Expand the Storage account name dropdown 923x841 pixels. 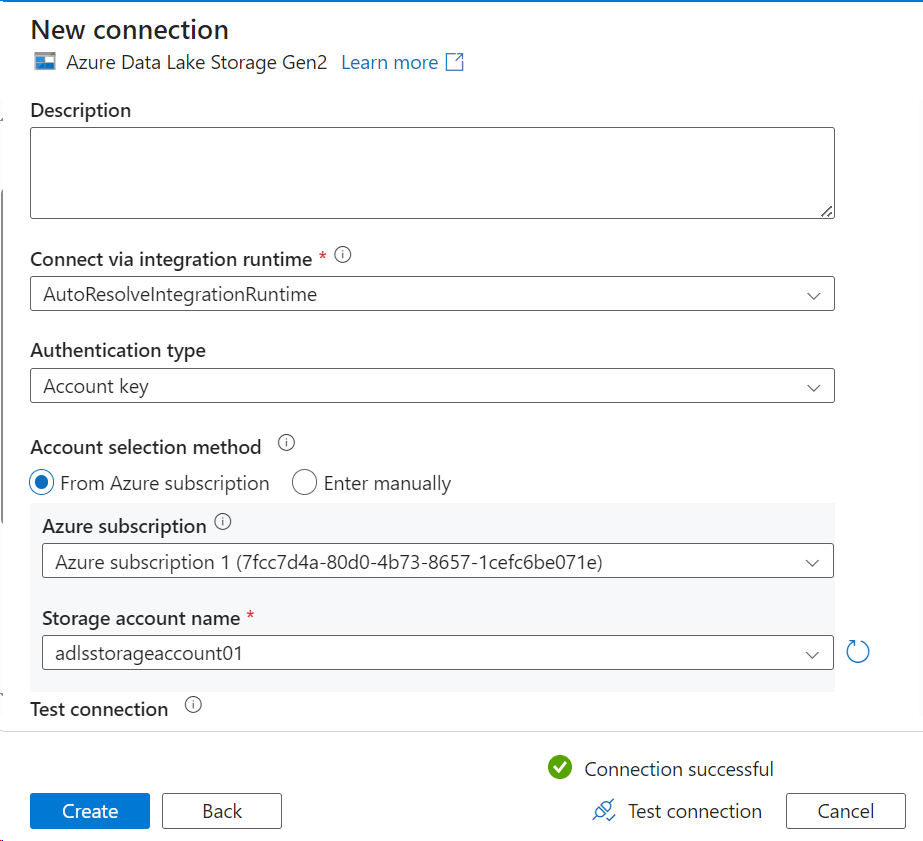coord(813,652)
